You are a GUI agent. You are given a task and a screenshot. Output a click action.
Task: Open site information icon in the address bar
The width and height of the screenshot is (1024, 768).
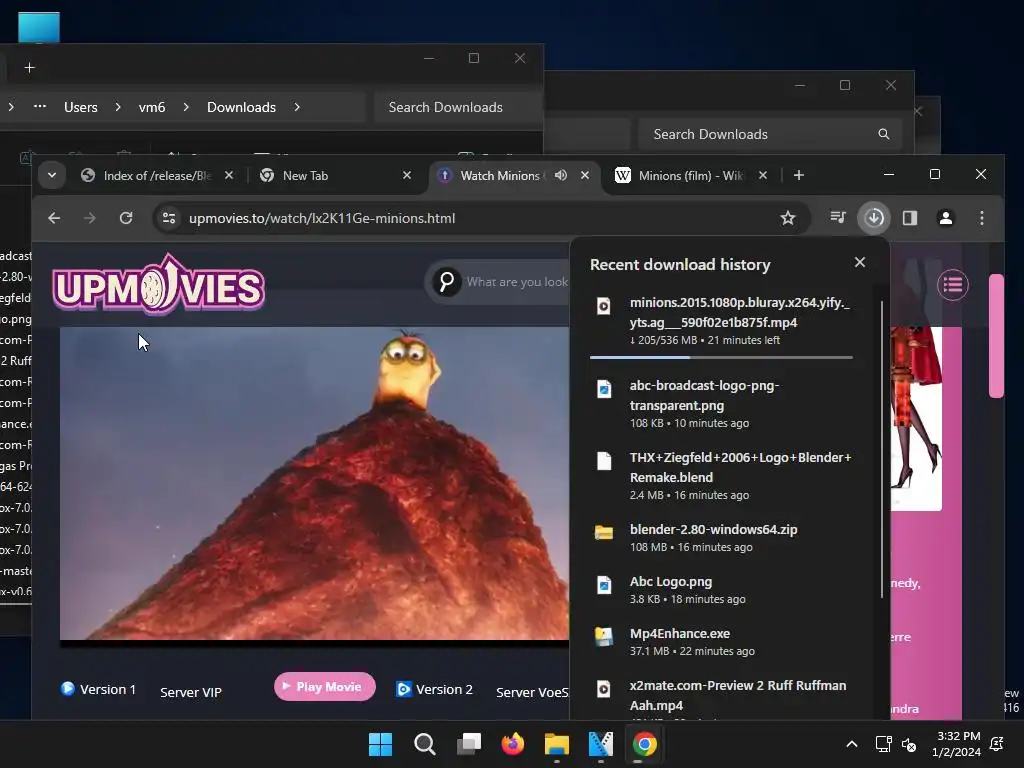pos(169,218)
